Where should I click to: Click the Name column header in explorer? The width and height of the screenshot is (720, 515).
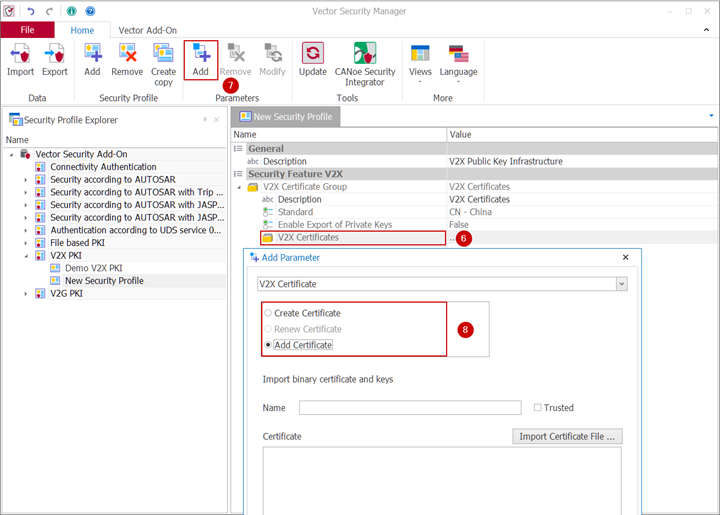click(17, 140)
